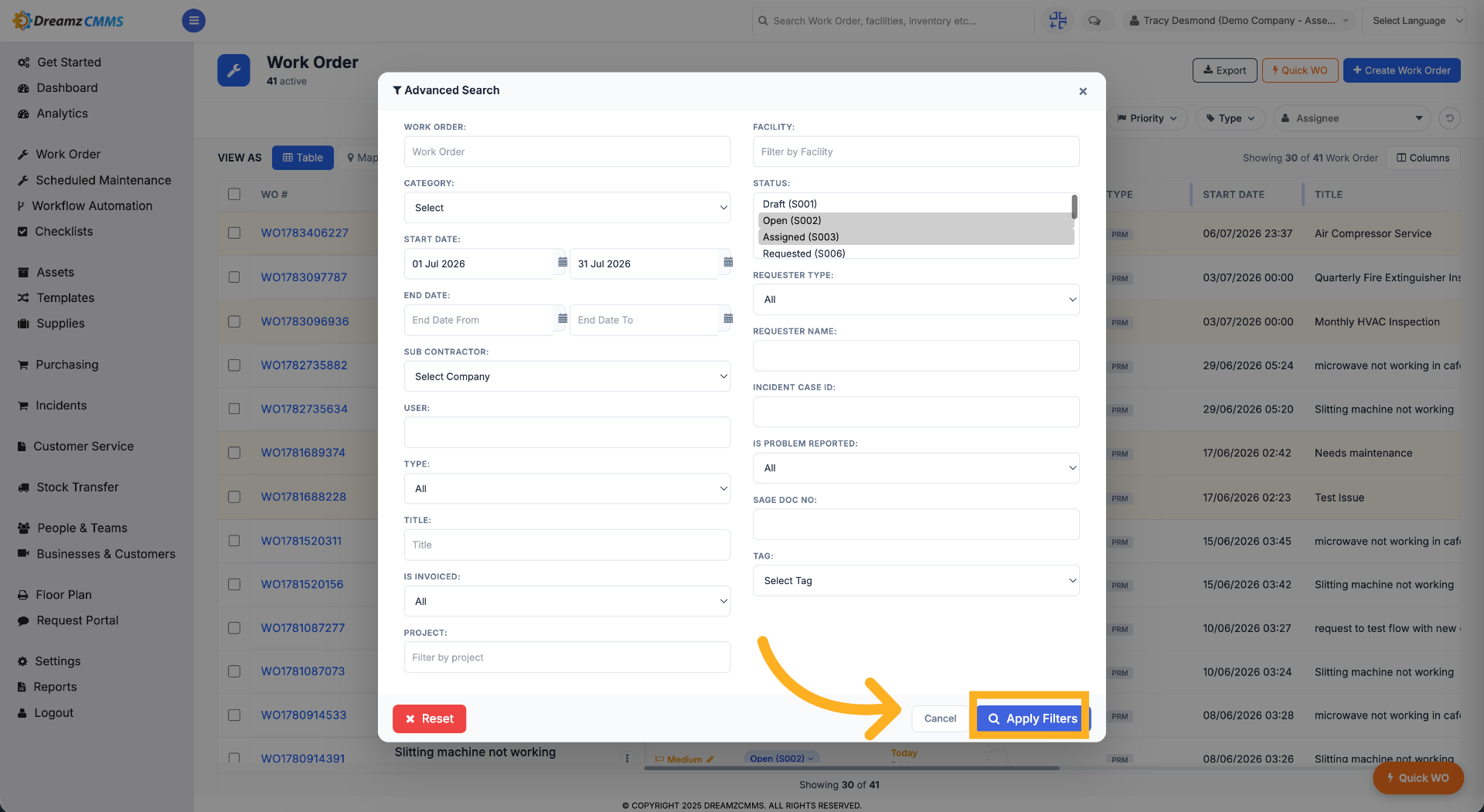Expand the Is Invoiced dropdown
The height and width of the screenshot is (812, 1484).
click(x=567, y=601)
